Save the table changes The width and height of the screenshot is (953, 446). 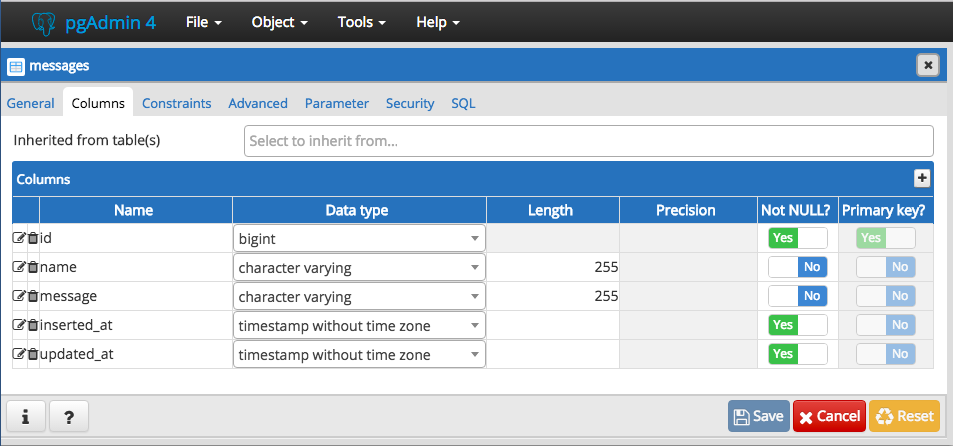tap(758, 416)
